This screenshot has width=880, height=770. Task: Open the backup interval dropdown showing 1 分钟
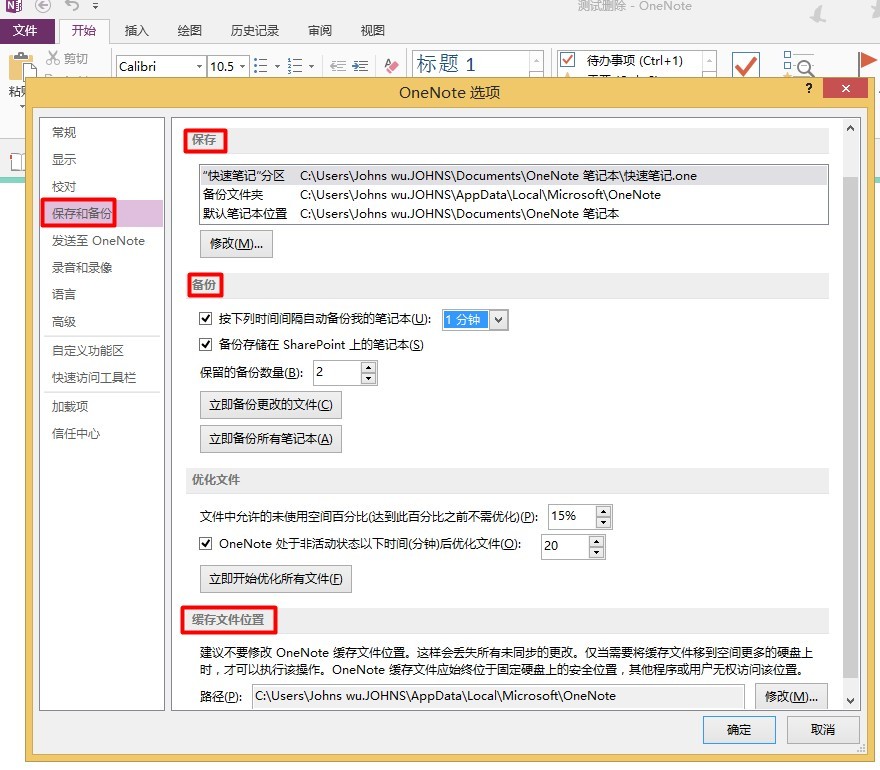pos(498,320)
